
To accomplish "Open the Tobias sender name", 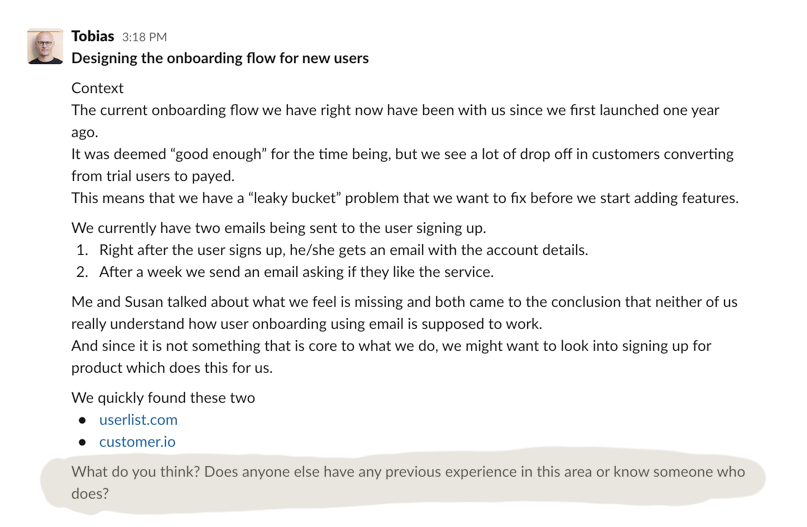I will pyautogui.click(x=93, y=36).
